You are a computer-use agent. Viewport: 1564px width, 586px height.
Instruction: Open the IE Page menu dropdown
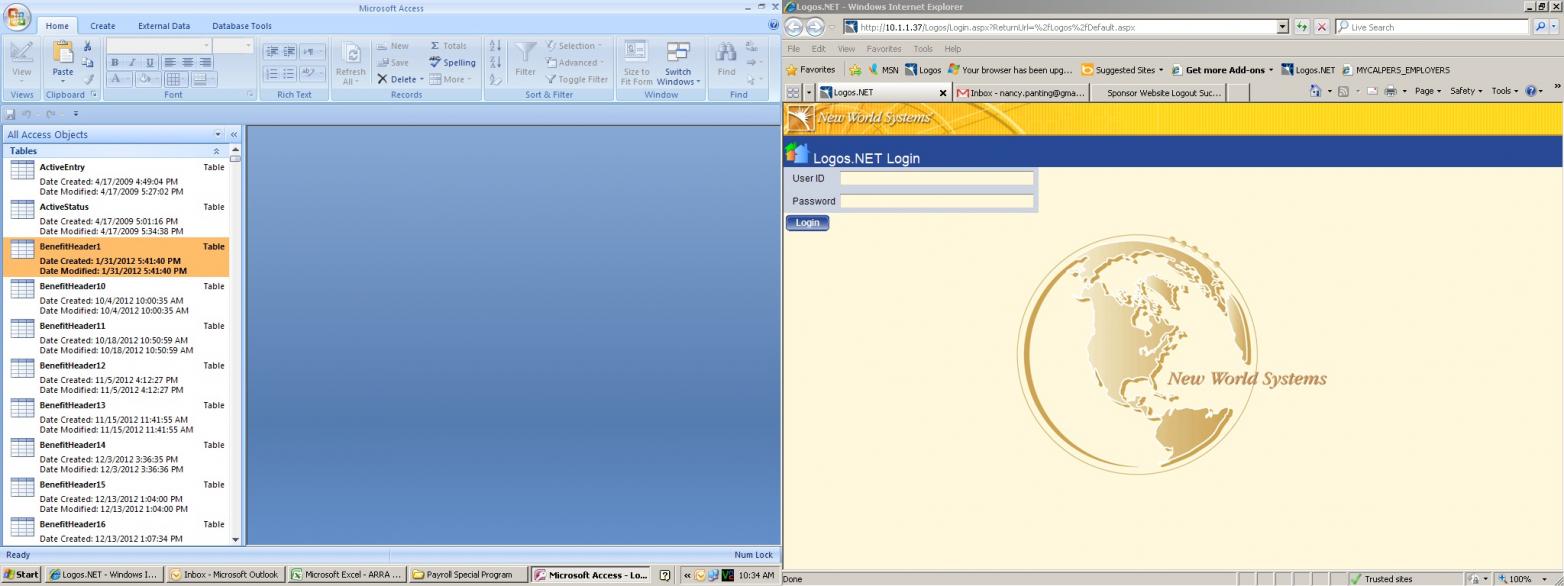(1429, 91)
